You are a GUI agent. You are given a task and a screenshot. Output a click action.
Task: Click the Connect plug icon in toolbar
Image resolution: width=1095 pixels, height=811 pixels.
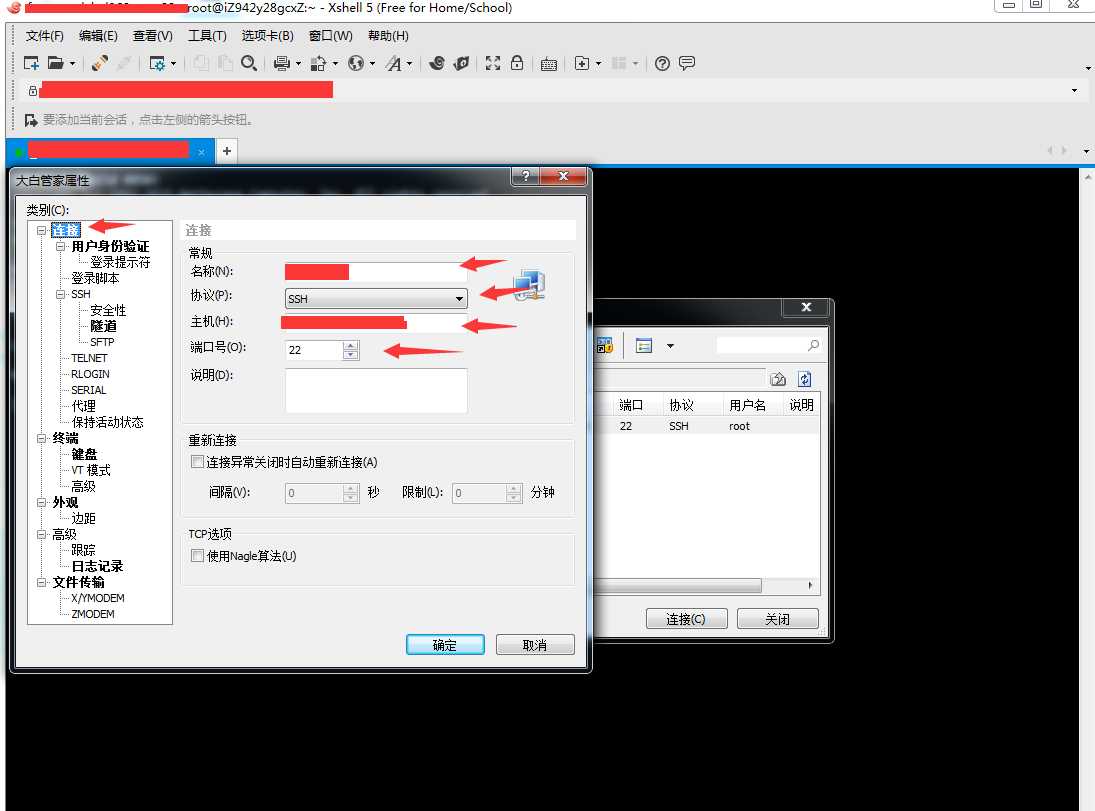(100, 64)
